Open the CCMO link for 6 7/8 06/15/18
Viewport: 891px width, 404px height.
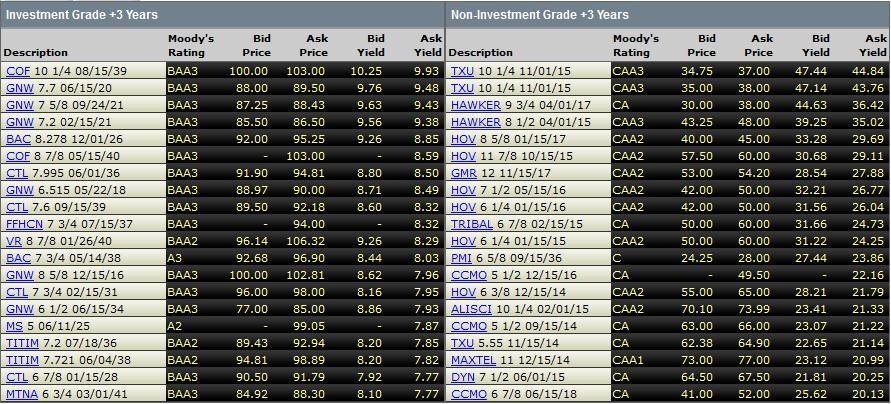469,394
